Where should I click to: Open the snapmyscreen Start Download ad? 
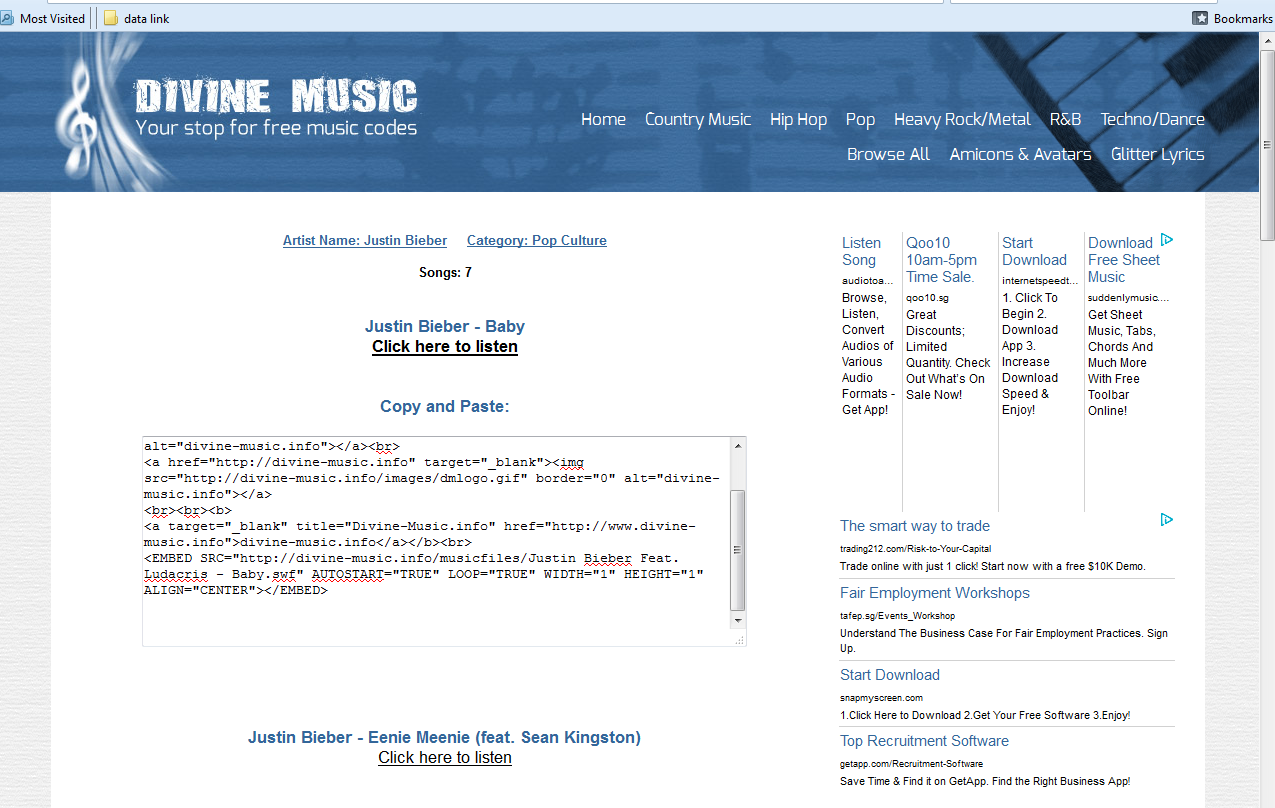point(890,675)
